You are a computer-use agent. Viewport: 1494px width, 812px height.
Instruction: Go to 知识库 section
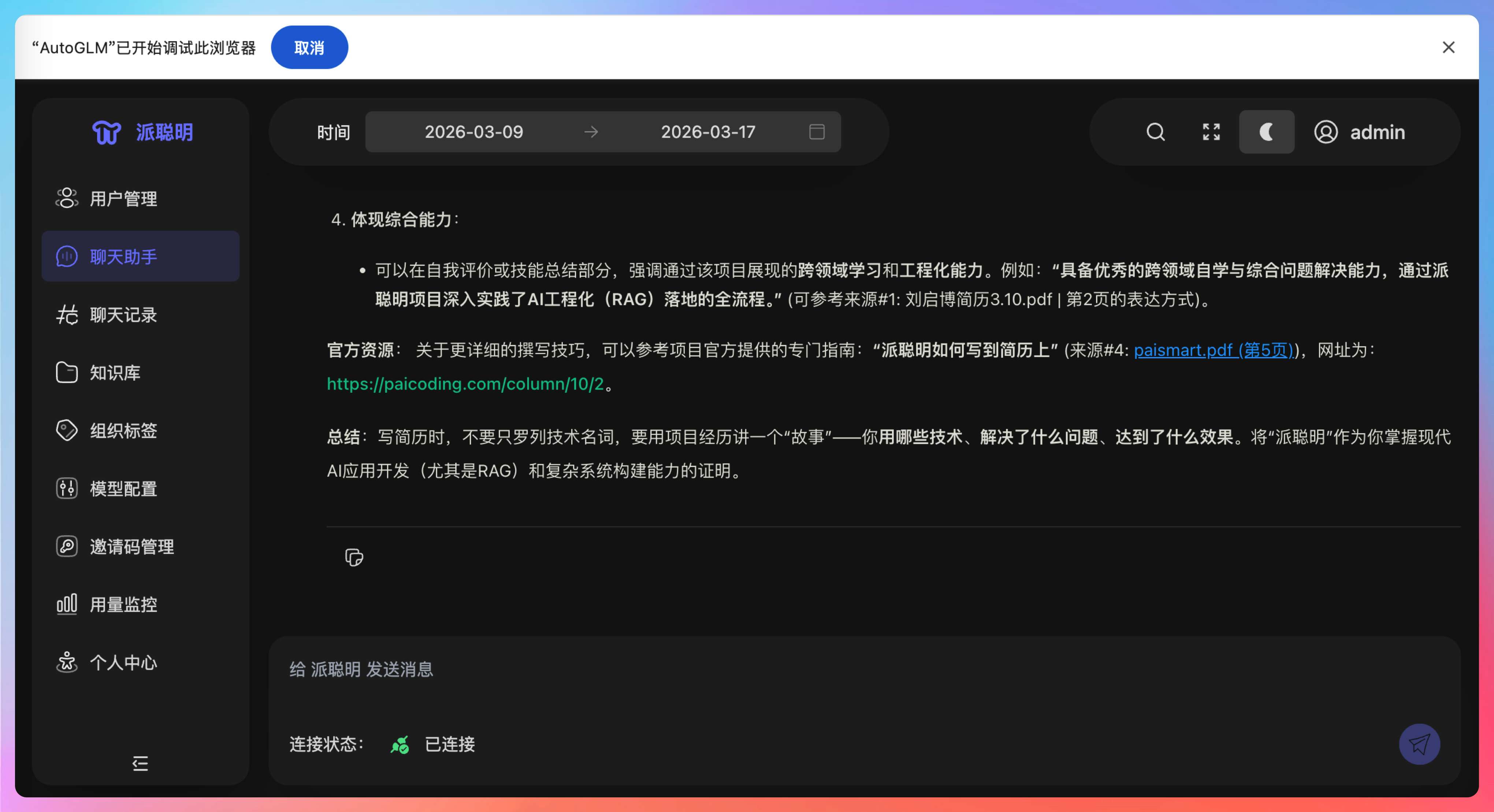pyautogui.click(x=115, y=373)
